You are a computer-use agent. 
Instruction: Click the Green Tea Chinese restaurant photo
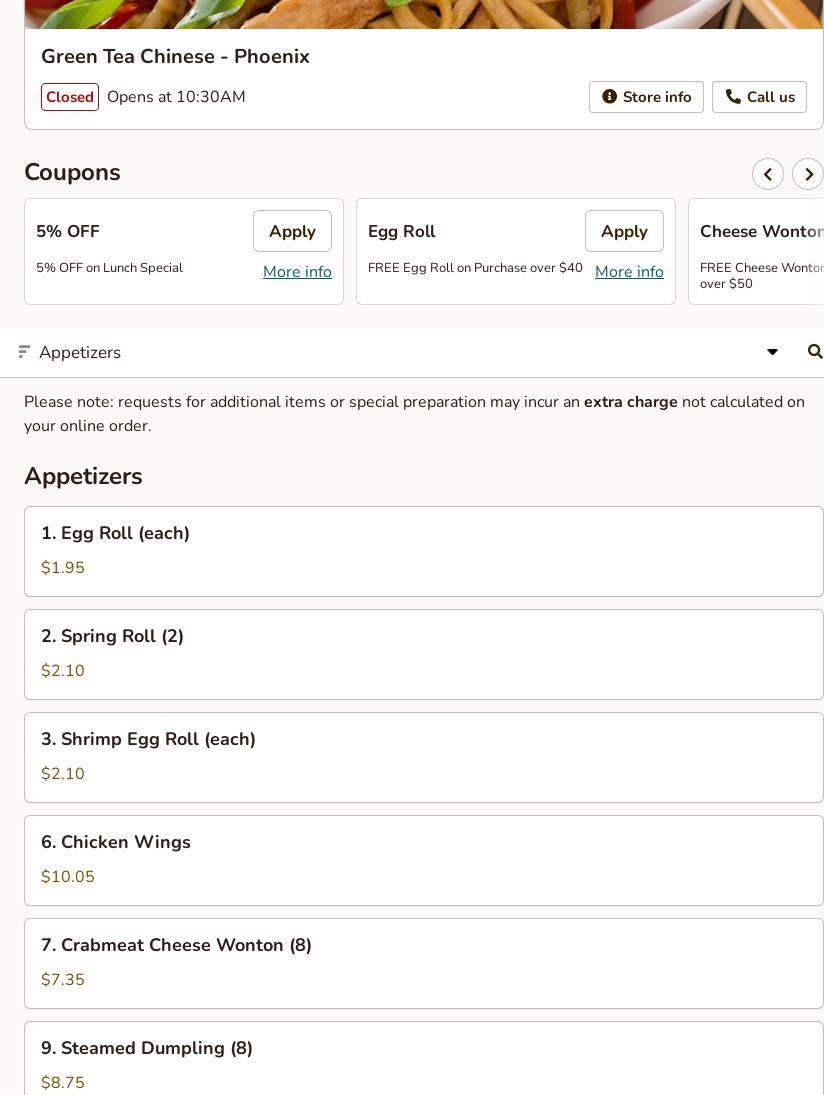[423, 13]
